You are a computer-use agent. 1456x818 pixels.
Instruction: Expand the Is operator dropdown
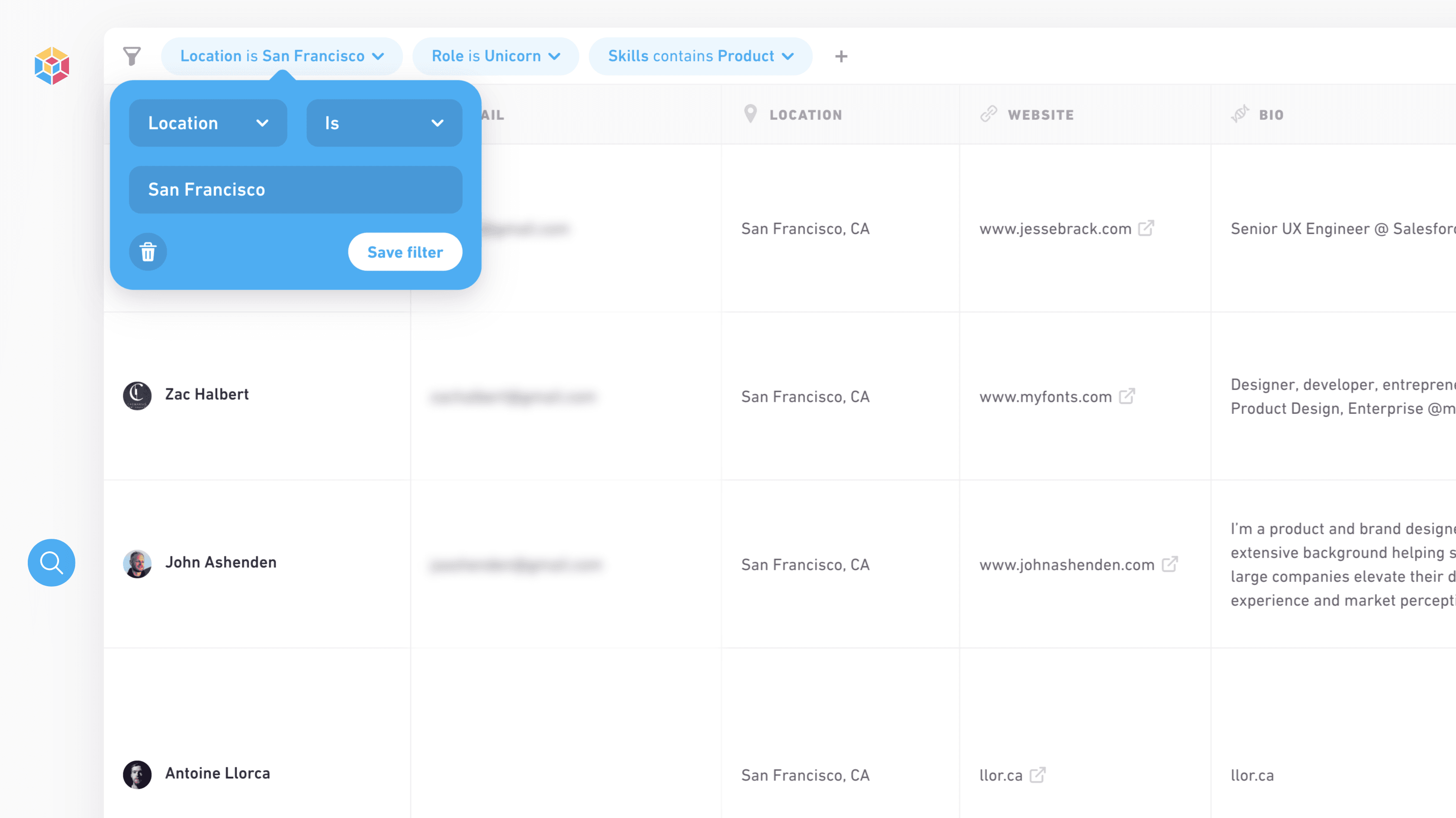click(x=384, y=123)
